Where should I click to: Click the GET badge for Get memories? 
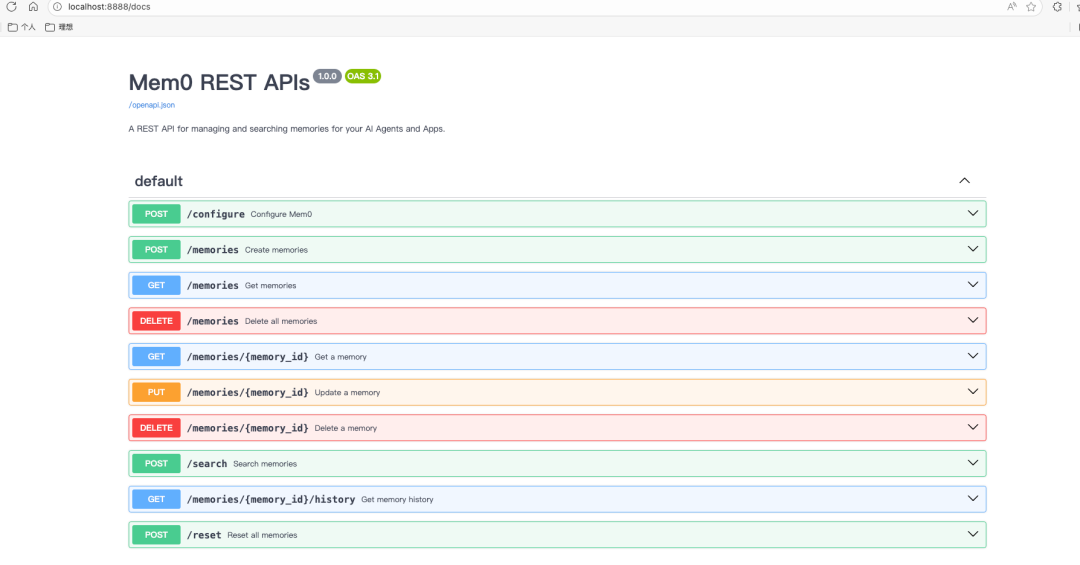(156, 285)
